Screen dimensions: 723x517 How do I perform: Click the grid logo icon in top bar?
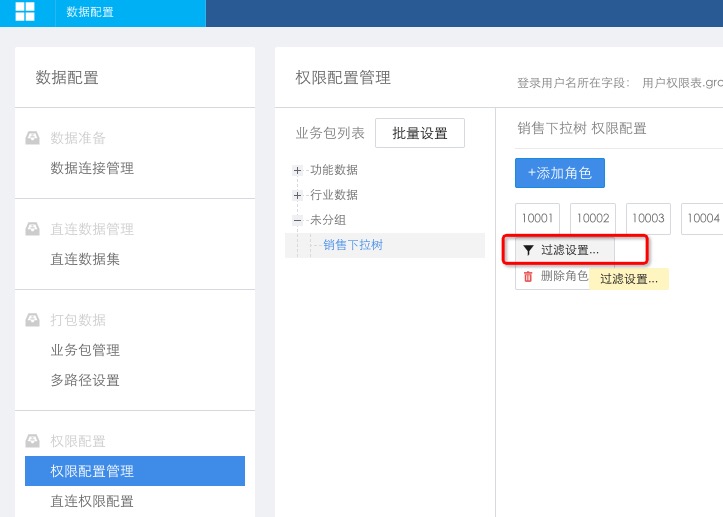[25, 12]
